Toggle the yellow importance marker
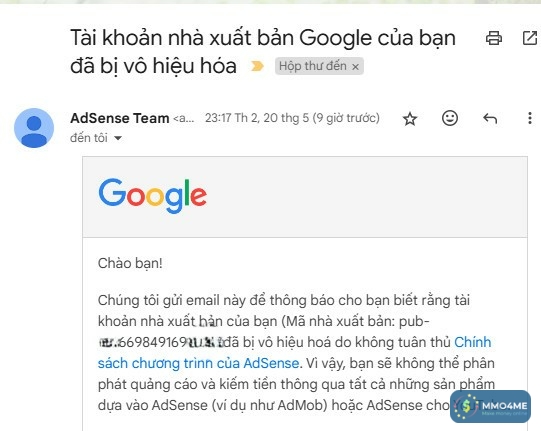541x431 pixels. [257, 66]
